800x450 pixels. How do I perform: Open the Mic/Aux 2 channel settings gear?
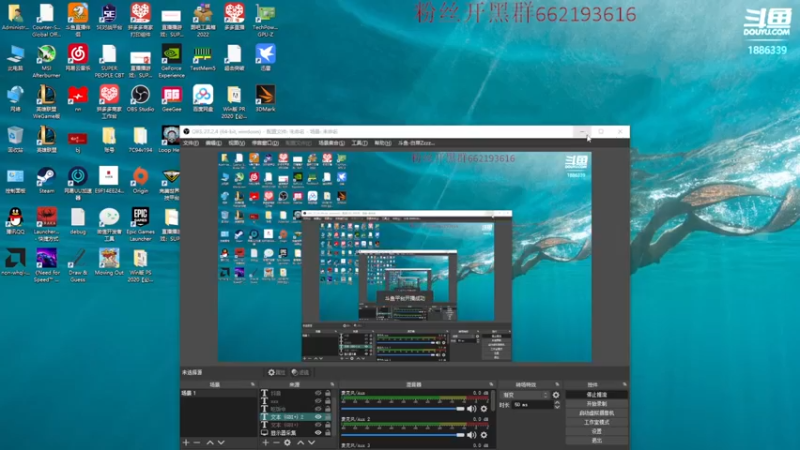click(484, 435)
